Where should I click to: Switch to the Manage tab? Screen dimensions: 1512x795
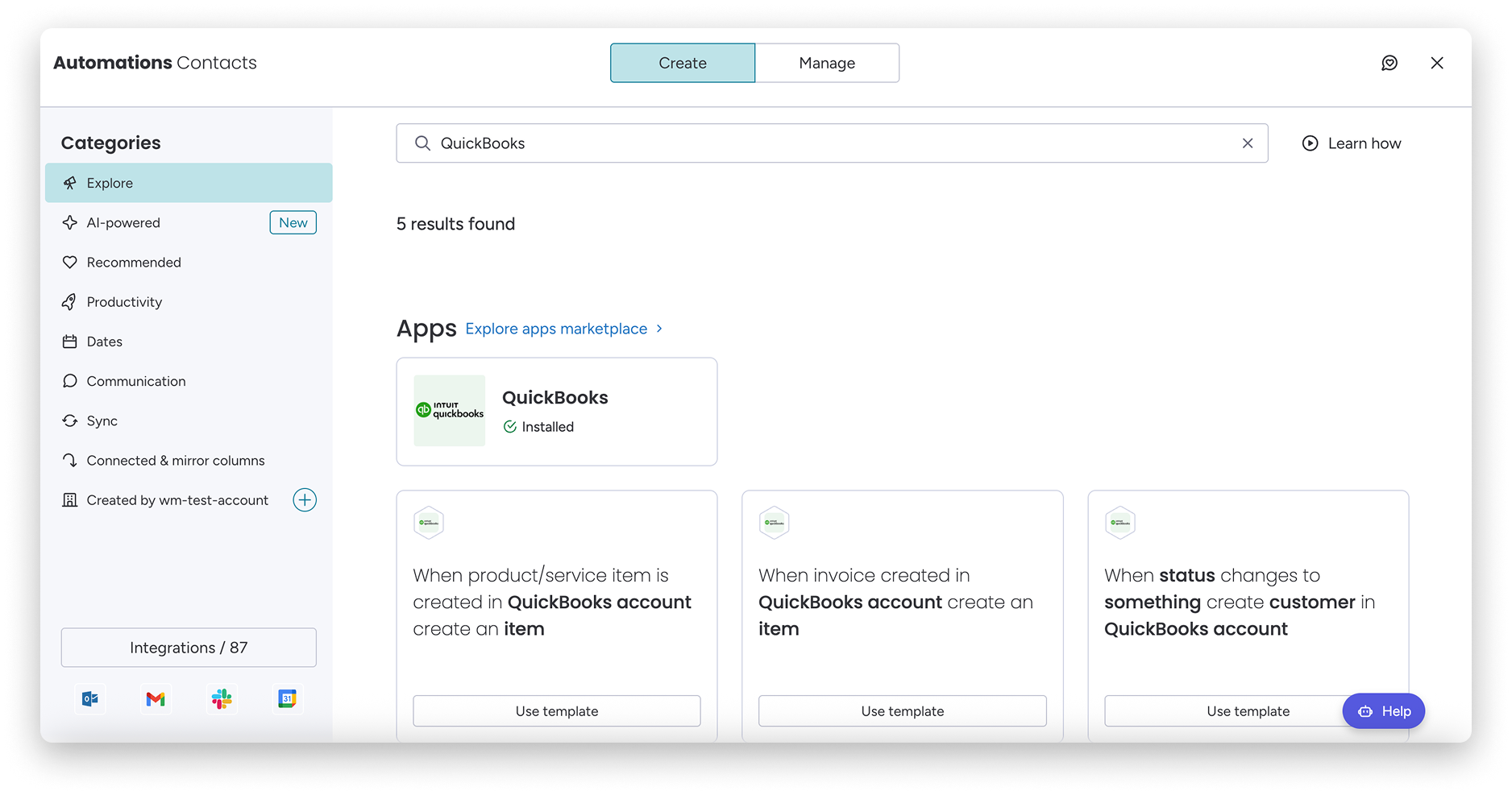coord(827,63)
